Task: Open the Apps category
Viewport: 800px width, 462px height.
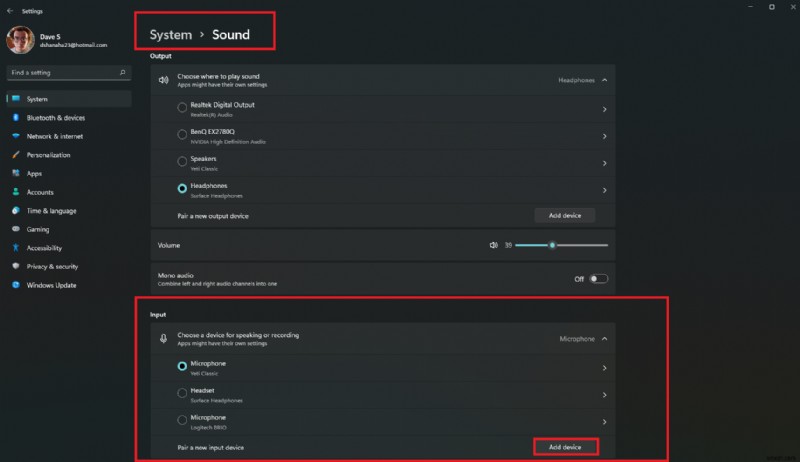Action: (x=69, y=173)
